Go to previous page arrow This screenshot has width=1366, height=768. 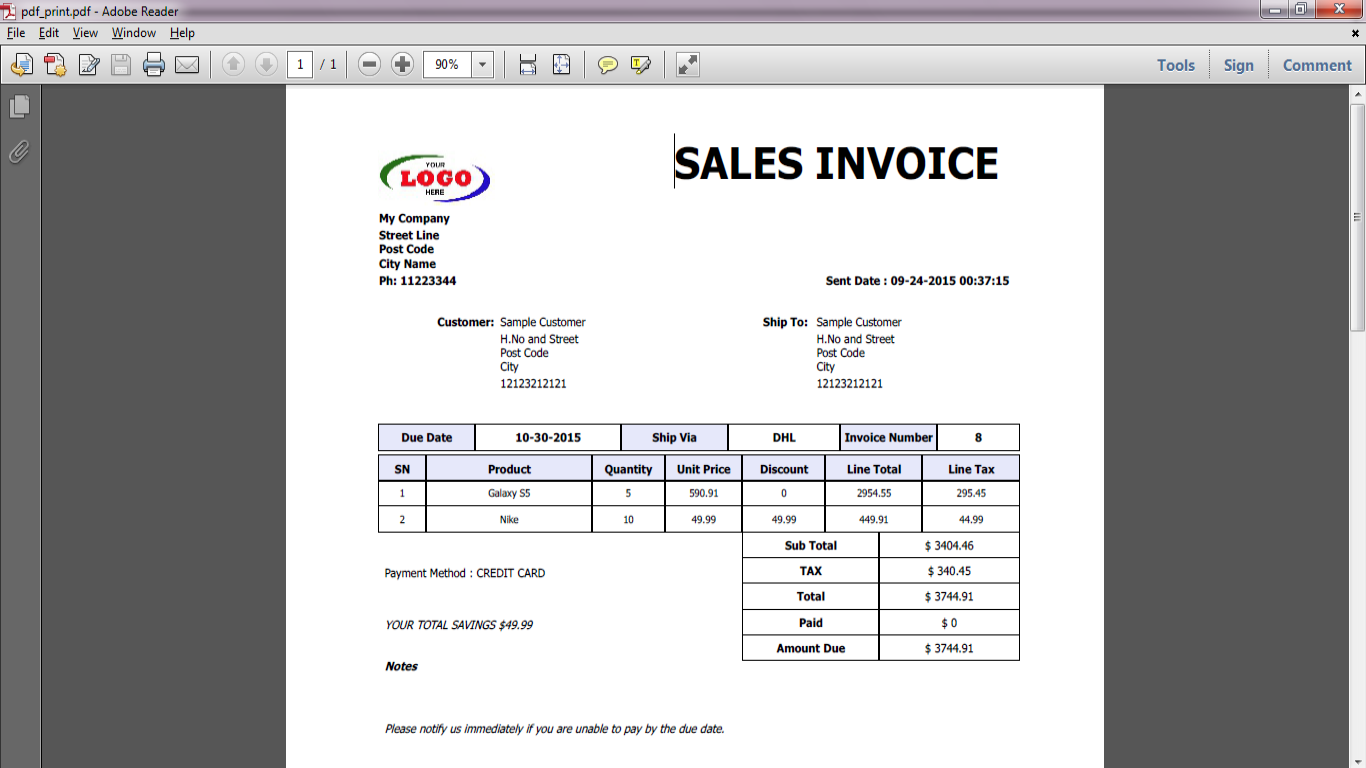tap(233, 65)
